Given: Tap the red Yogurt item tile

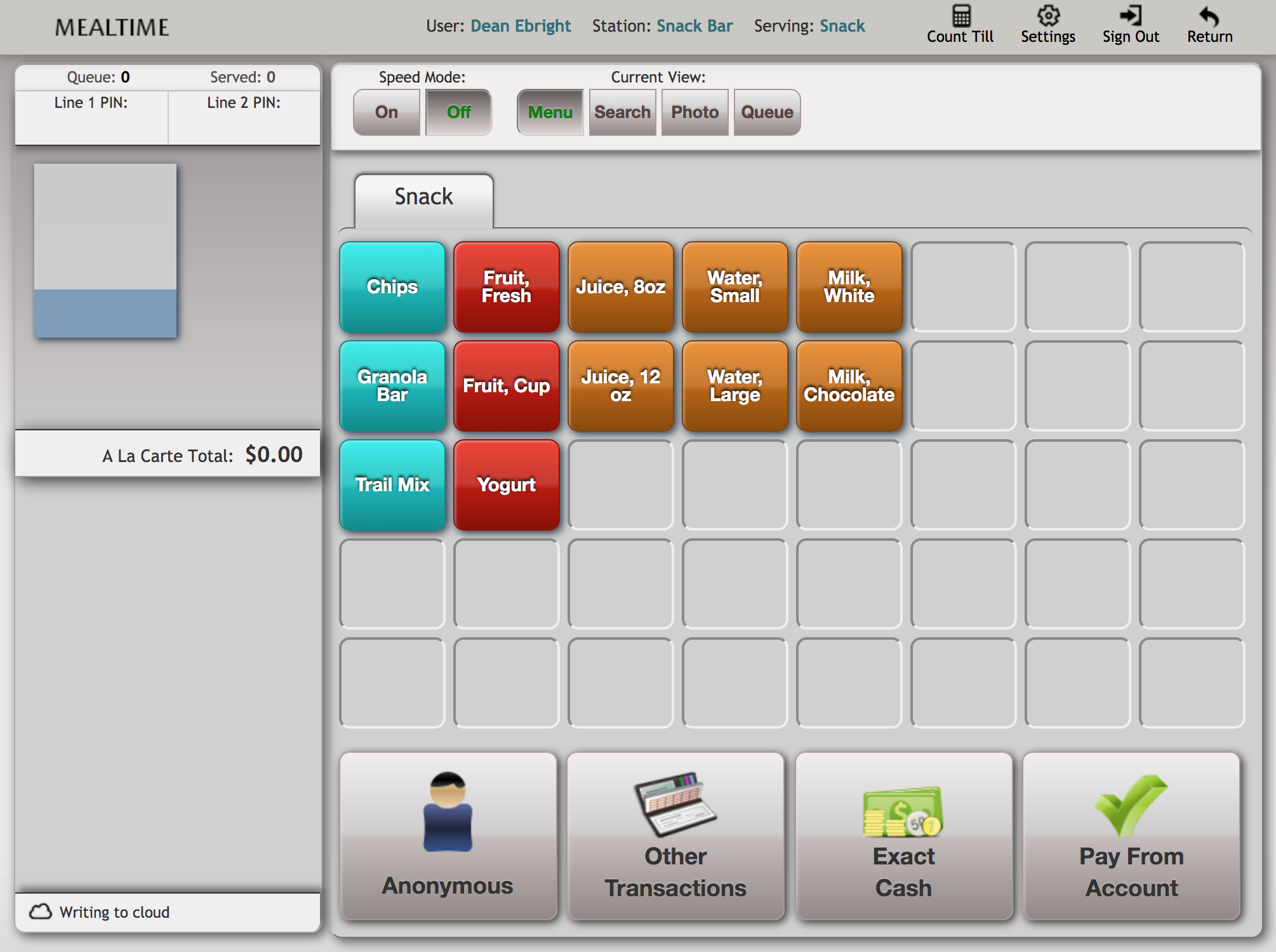Looking at the screenshot, I should click(506, 485).
